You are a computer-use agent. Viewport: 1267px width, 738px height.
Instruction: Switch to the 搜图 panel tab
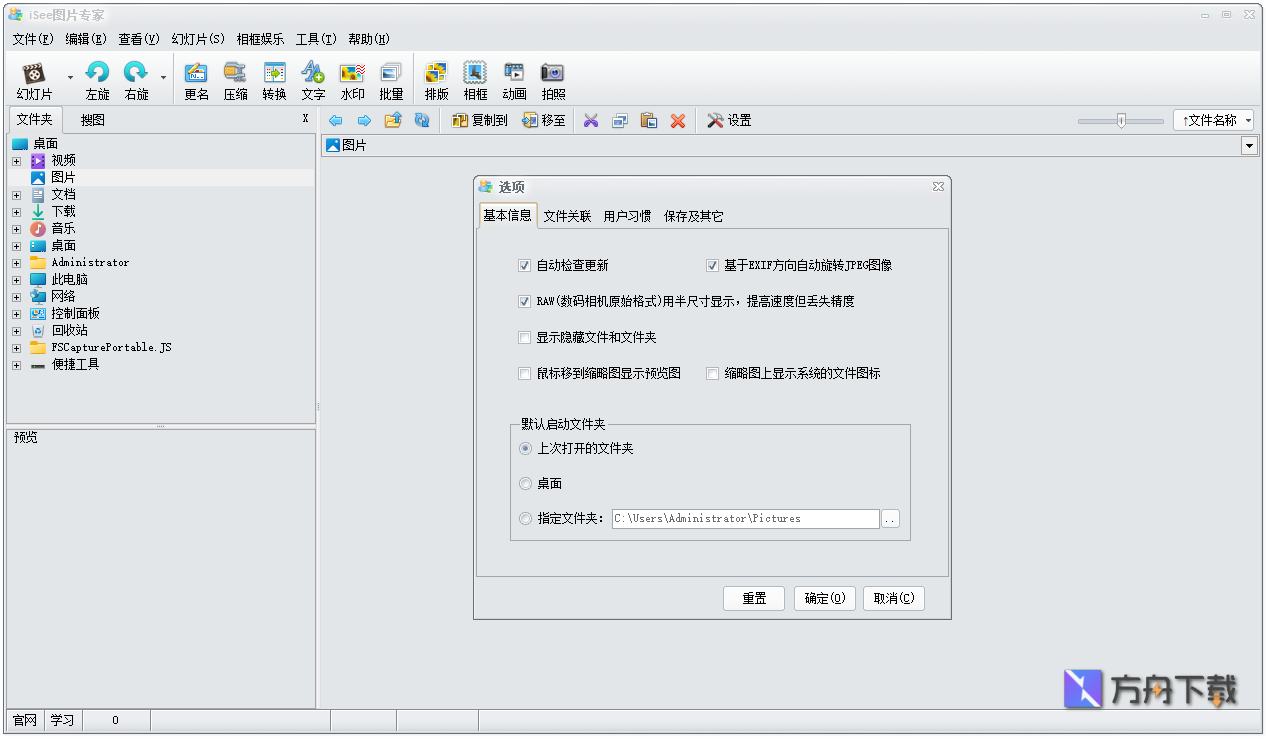(93, 120)
